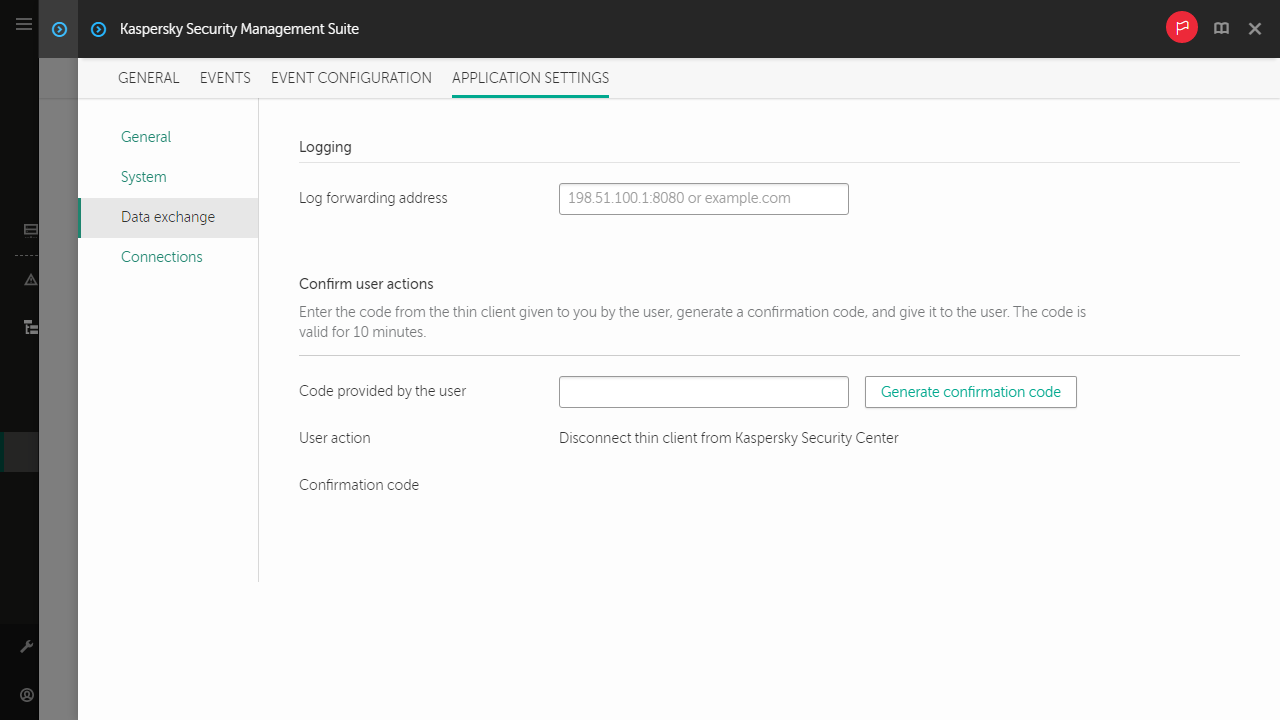This screenshot has width=1280, height=720.
Task: Switch to the GENERAL tab
Action: pos(148,78)
